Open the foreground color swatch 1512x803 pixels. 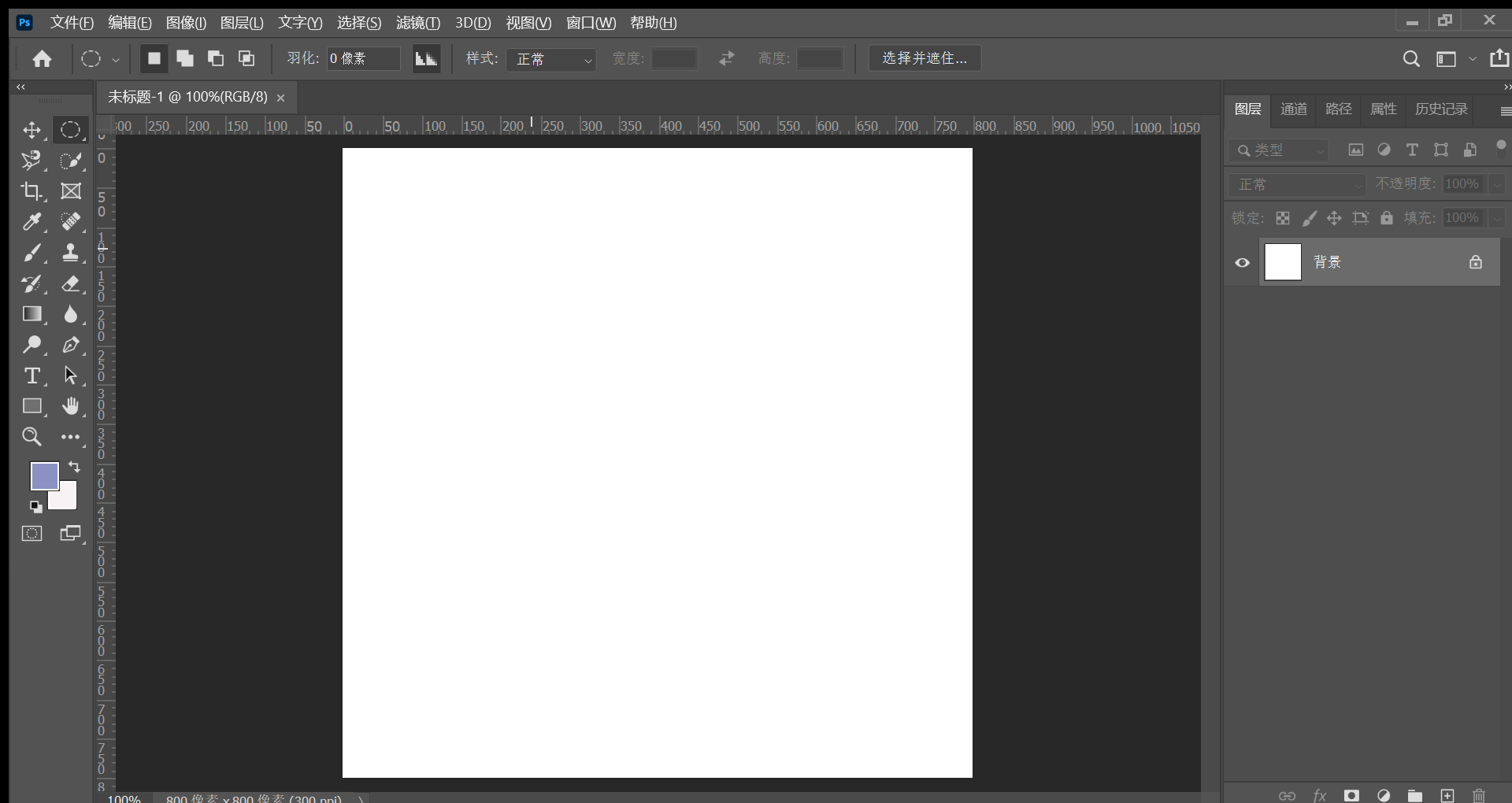tap(44, 476)
